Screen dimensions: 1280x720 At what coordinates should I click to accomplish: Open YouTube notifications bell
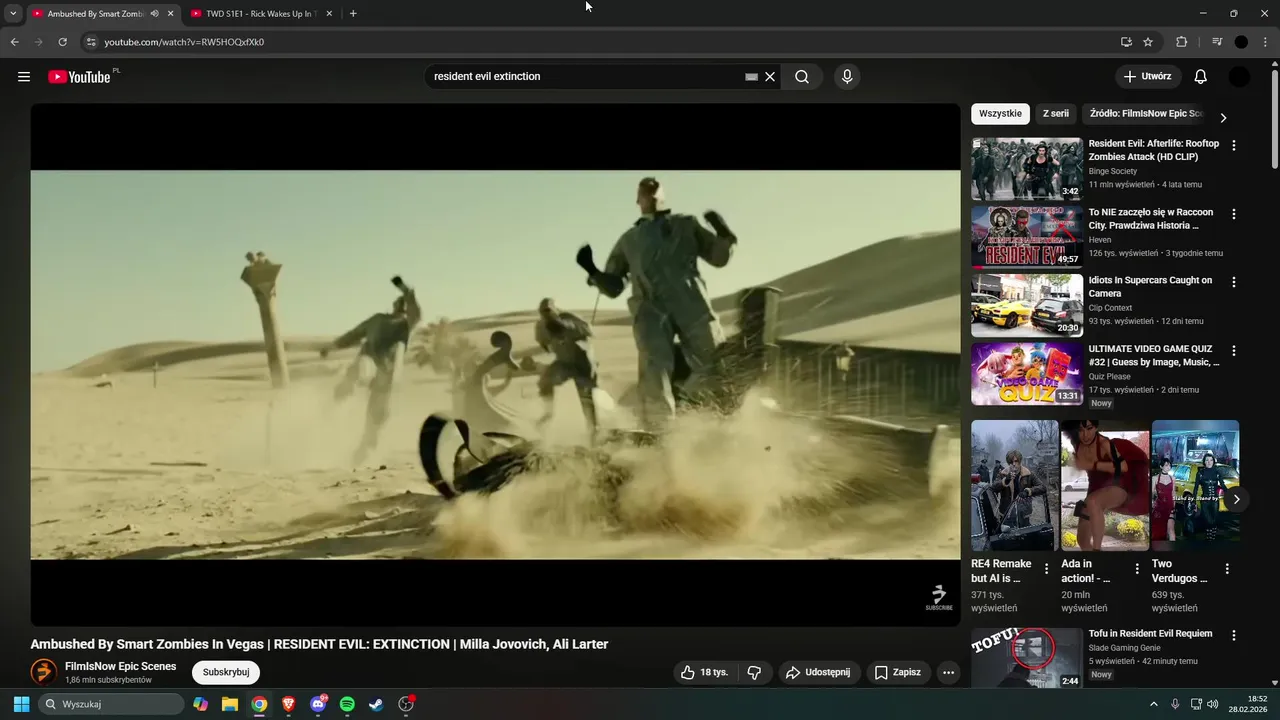click(1201, 77)
